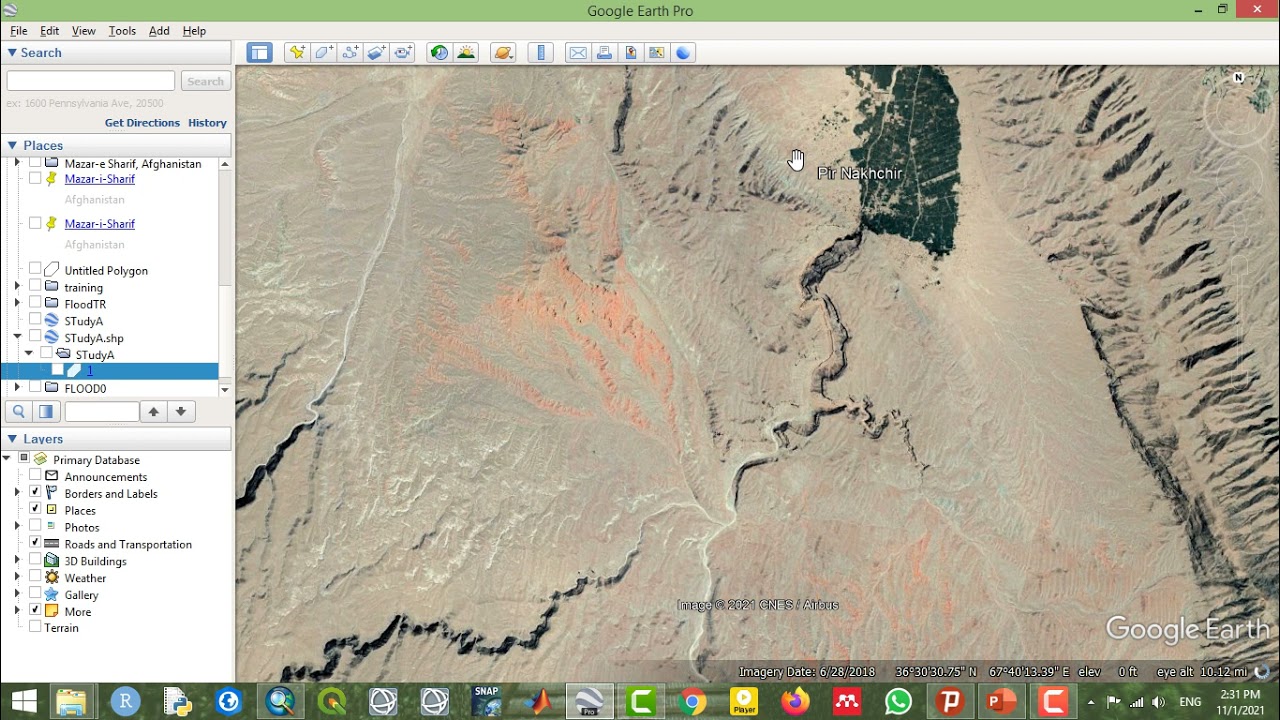
Task: Click the blue globe toolbar icon
Action: (x=683, y=53)
